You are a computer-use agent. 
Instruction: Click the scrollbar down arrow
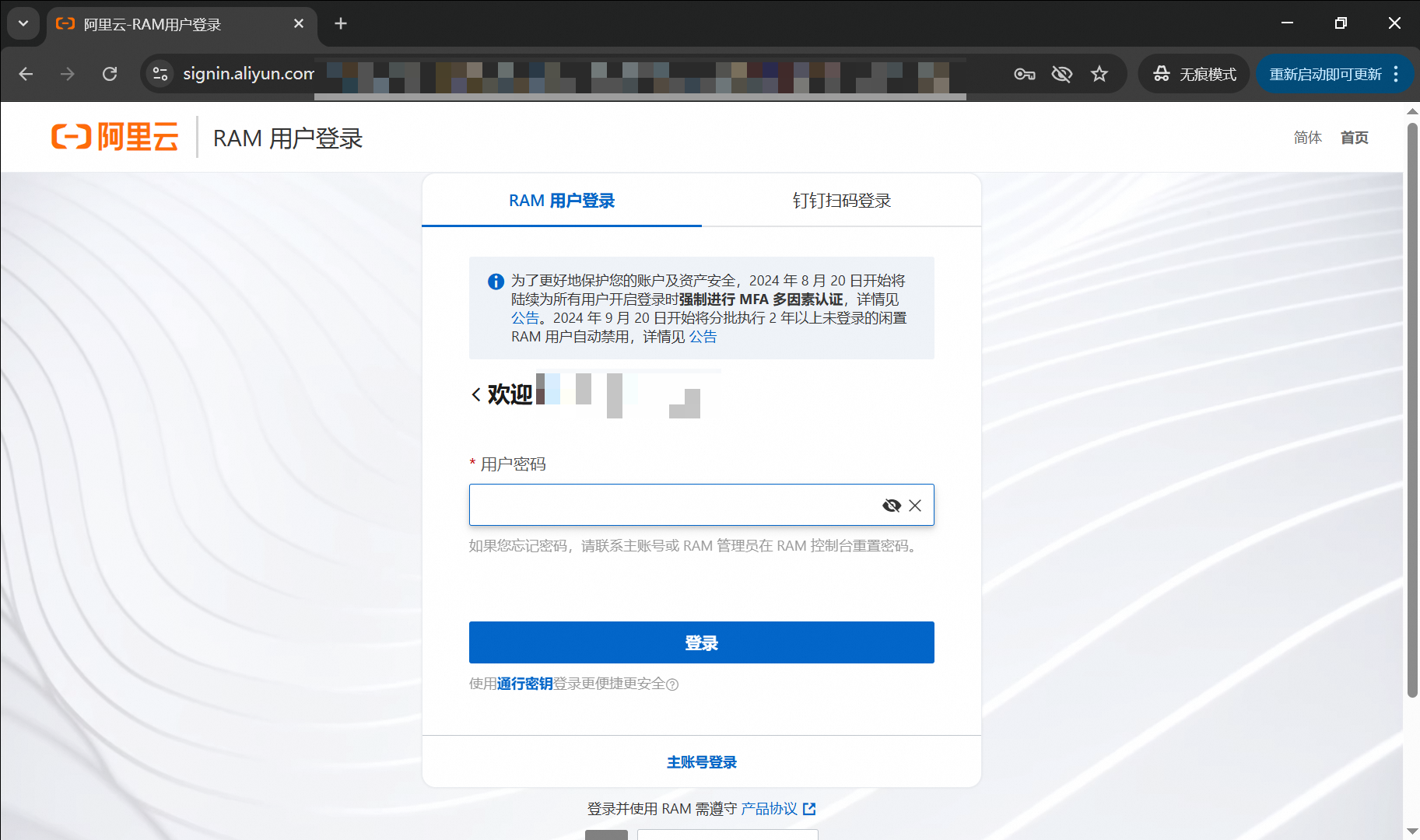point(1412,832)
